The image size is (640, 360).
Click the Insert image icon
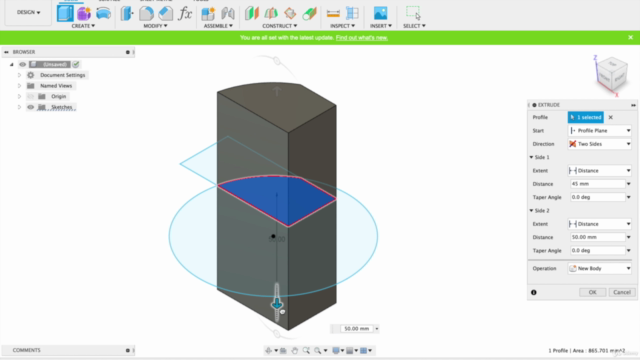click(380, 13)
